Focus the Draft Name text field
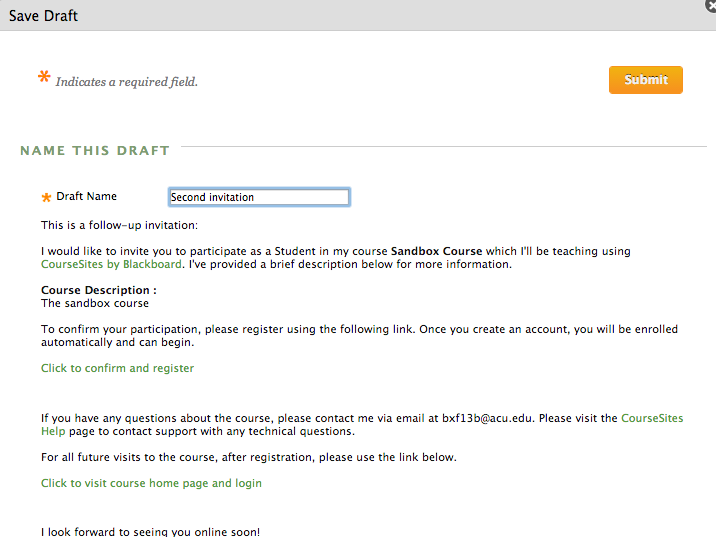 point(259,197)
